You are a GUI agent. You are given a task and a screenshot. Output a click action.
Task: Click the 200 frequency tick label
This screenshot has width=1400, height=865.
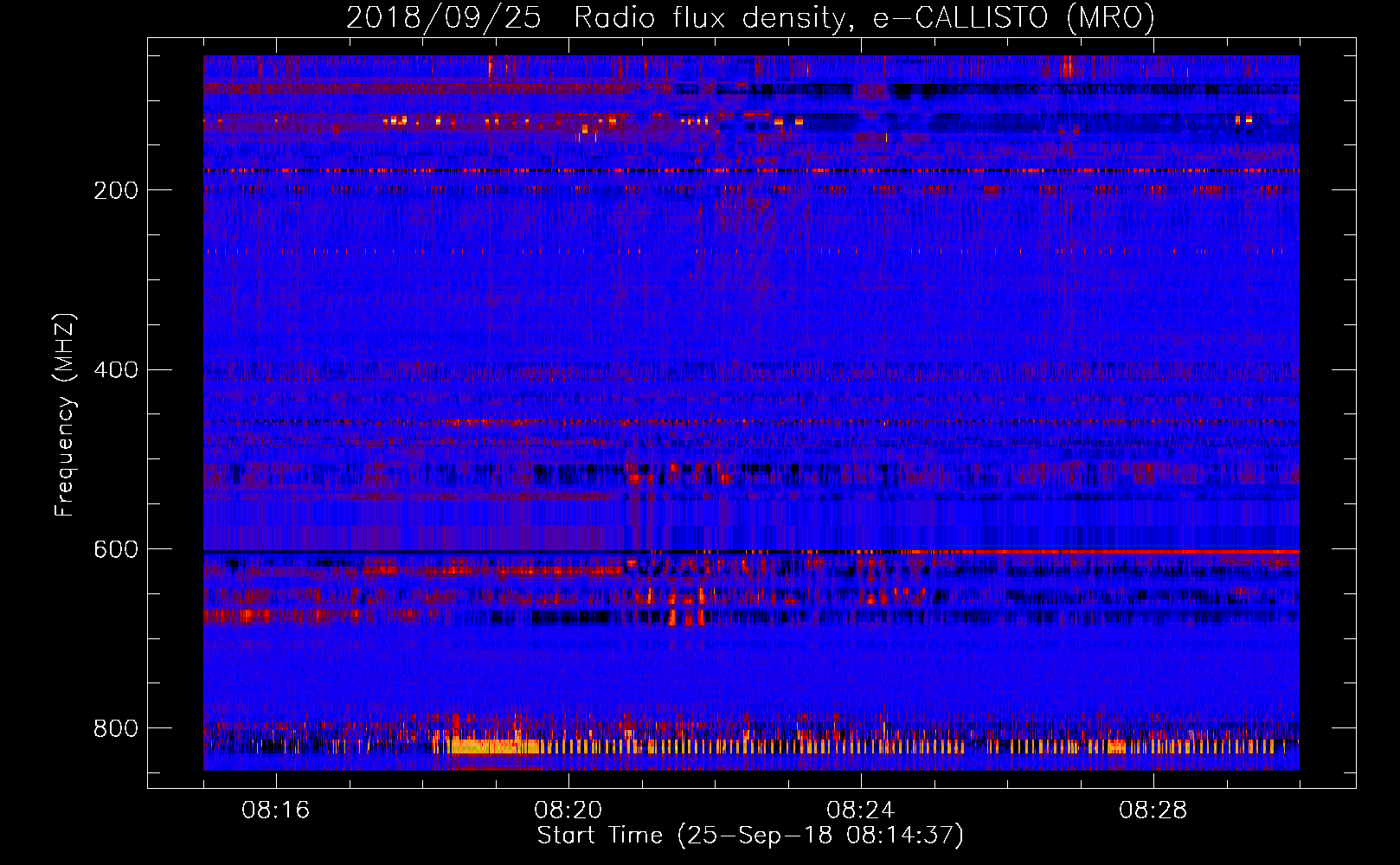[116, 190]
